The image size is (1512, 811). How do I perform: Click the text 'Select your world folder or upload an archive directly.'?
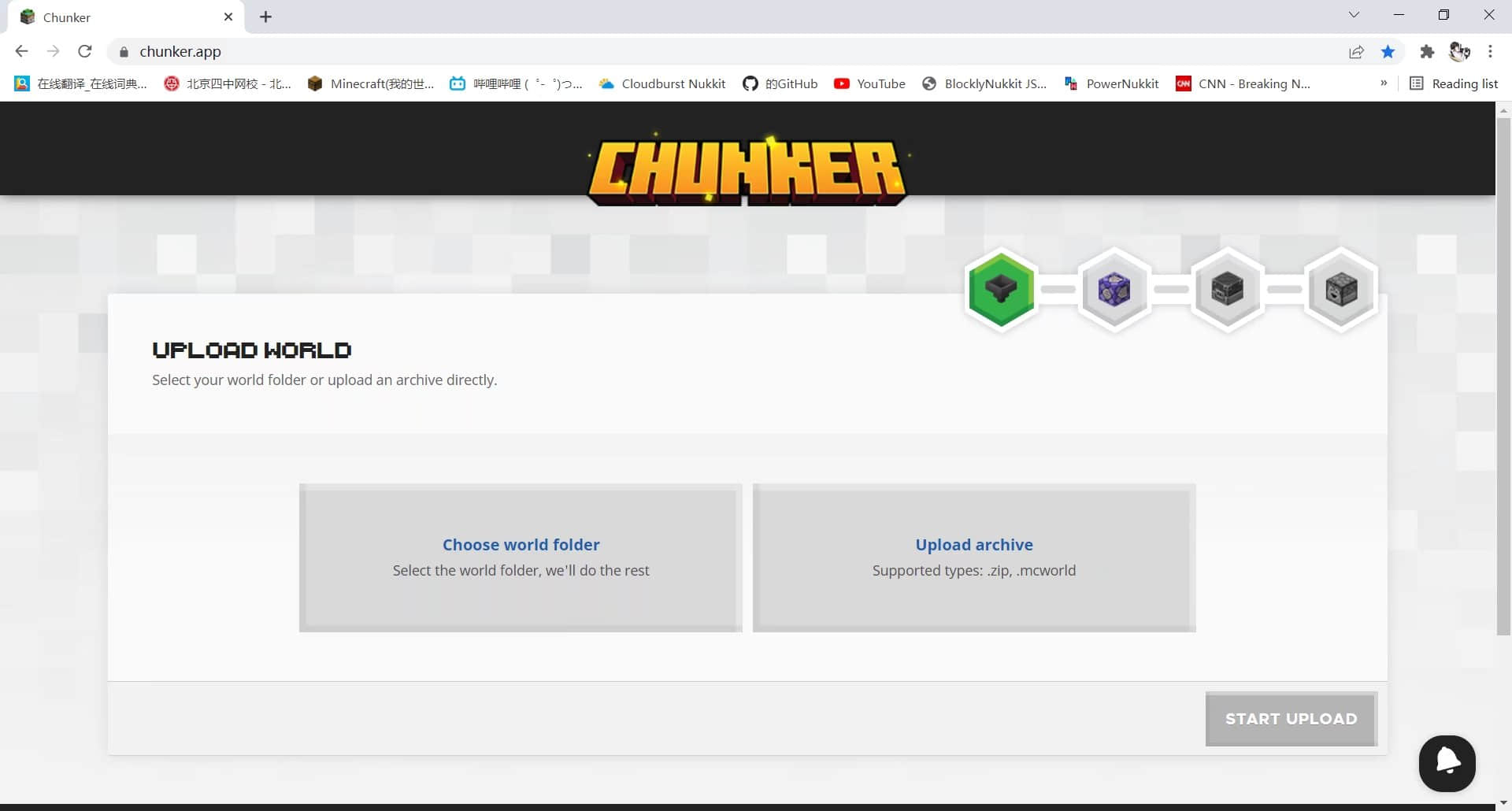[324, 380]
